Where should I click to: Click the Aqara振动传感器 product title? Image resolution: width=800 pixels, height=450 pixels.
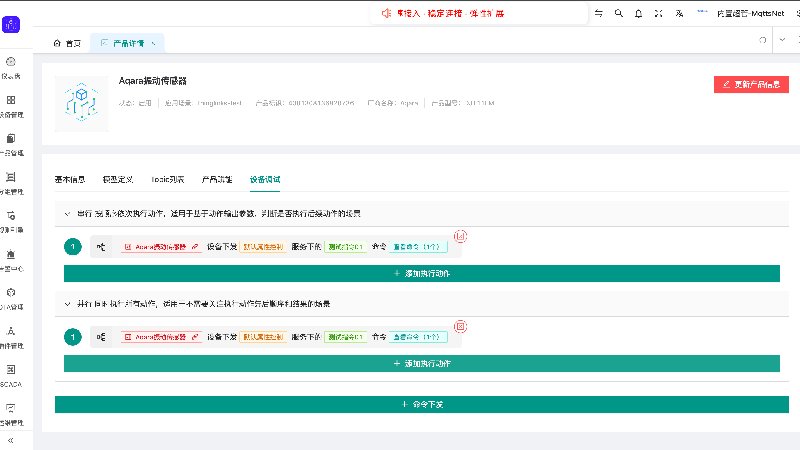153,81
